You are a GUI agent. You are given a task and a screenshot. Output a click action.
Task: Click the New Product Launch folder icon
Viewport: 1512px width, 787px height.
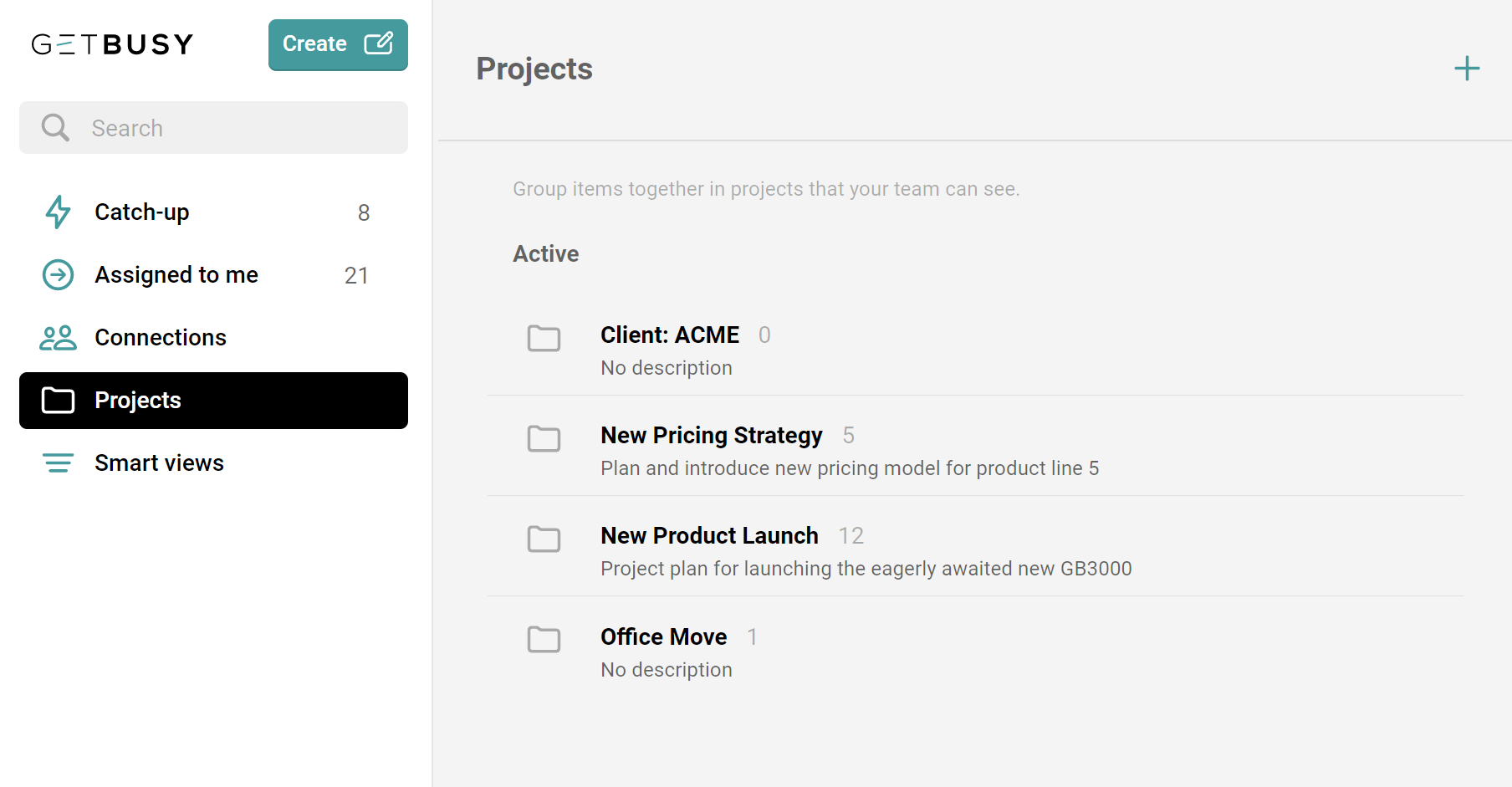(544, 539)
